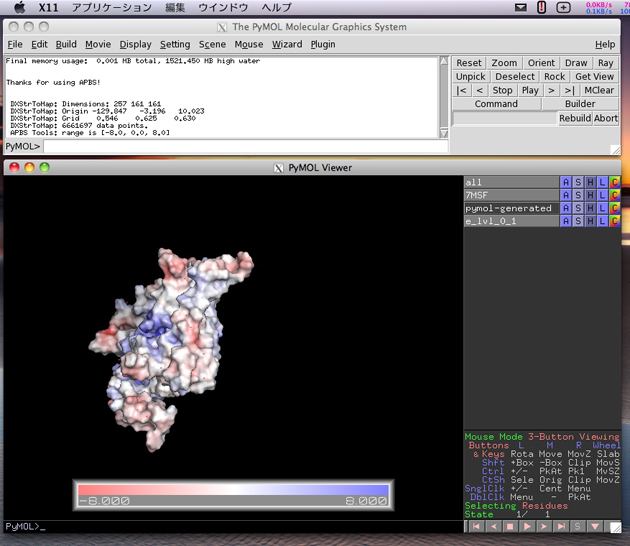Open the A action menu for e_lvl_0_1

click(x=566, y=221)
